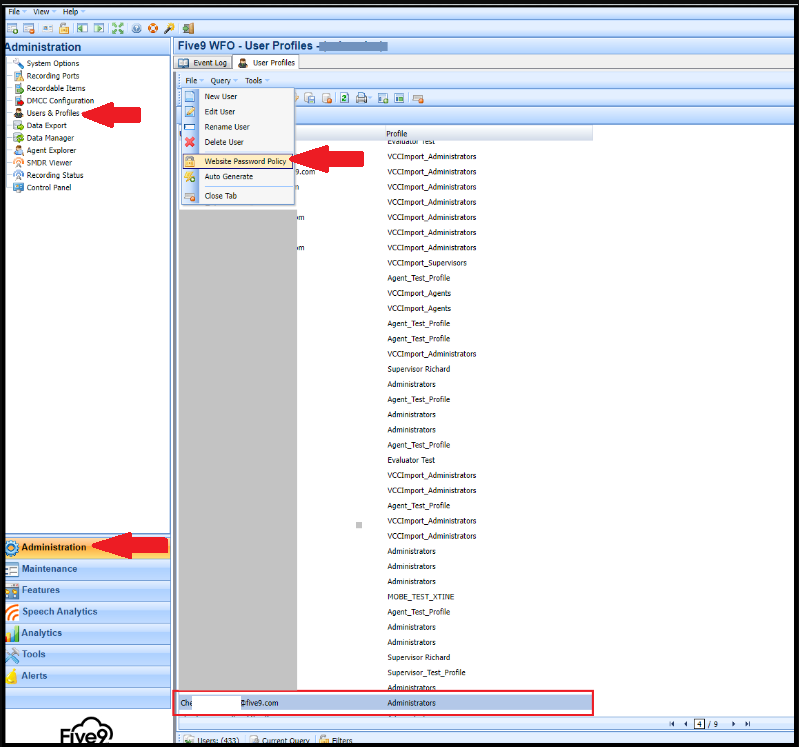The image size is (799, 747).
Task: Open Recordable Items tree item
Action: pos(56,88)
